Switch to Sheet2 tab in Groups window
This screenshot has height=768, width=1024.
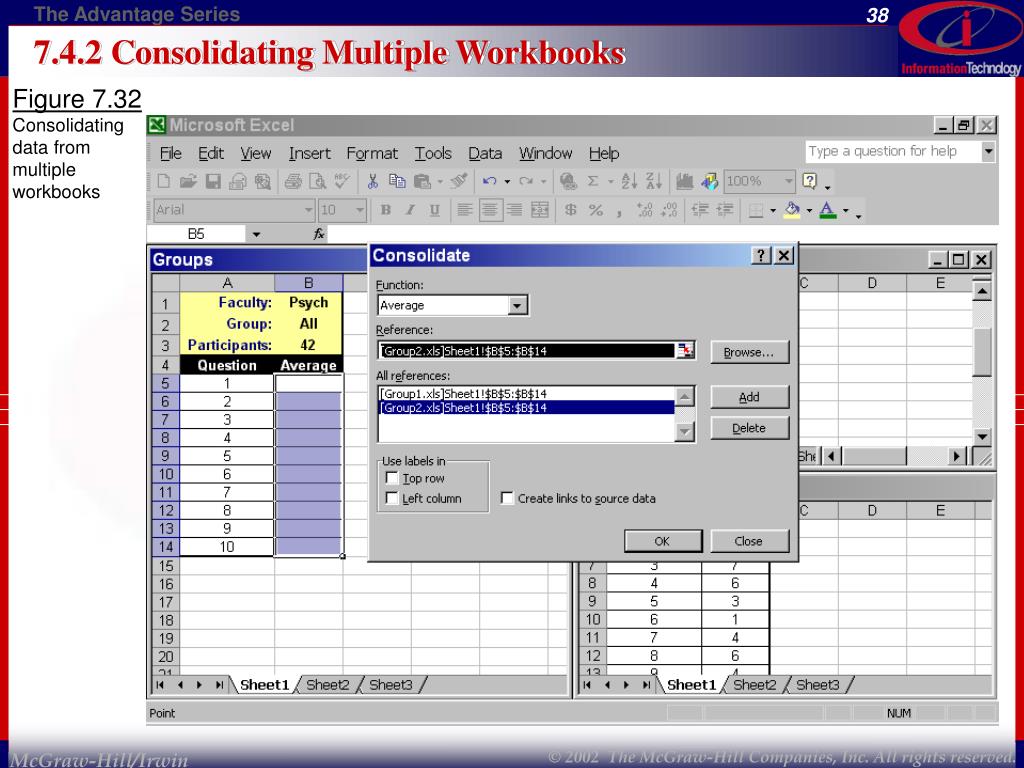328,685
